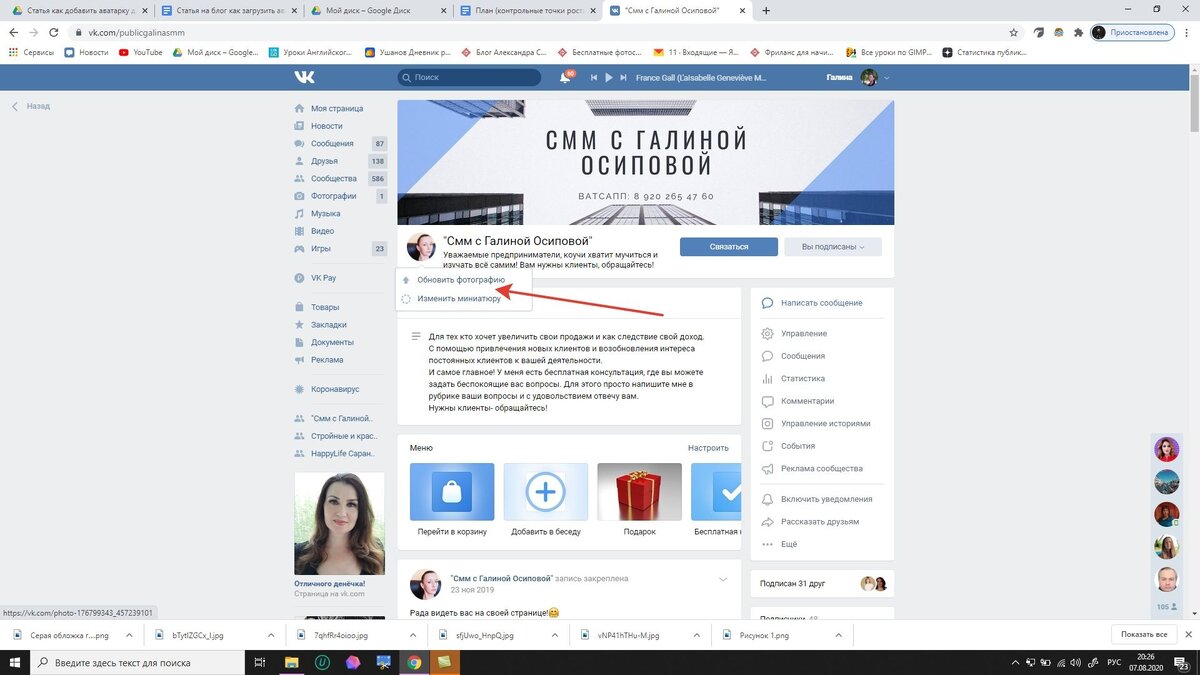Click the previous track button in header

click(594, 77)
